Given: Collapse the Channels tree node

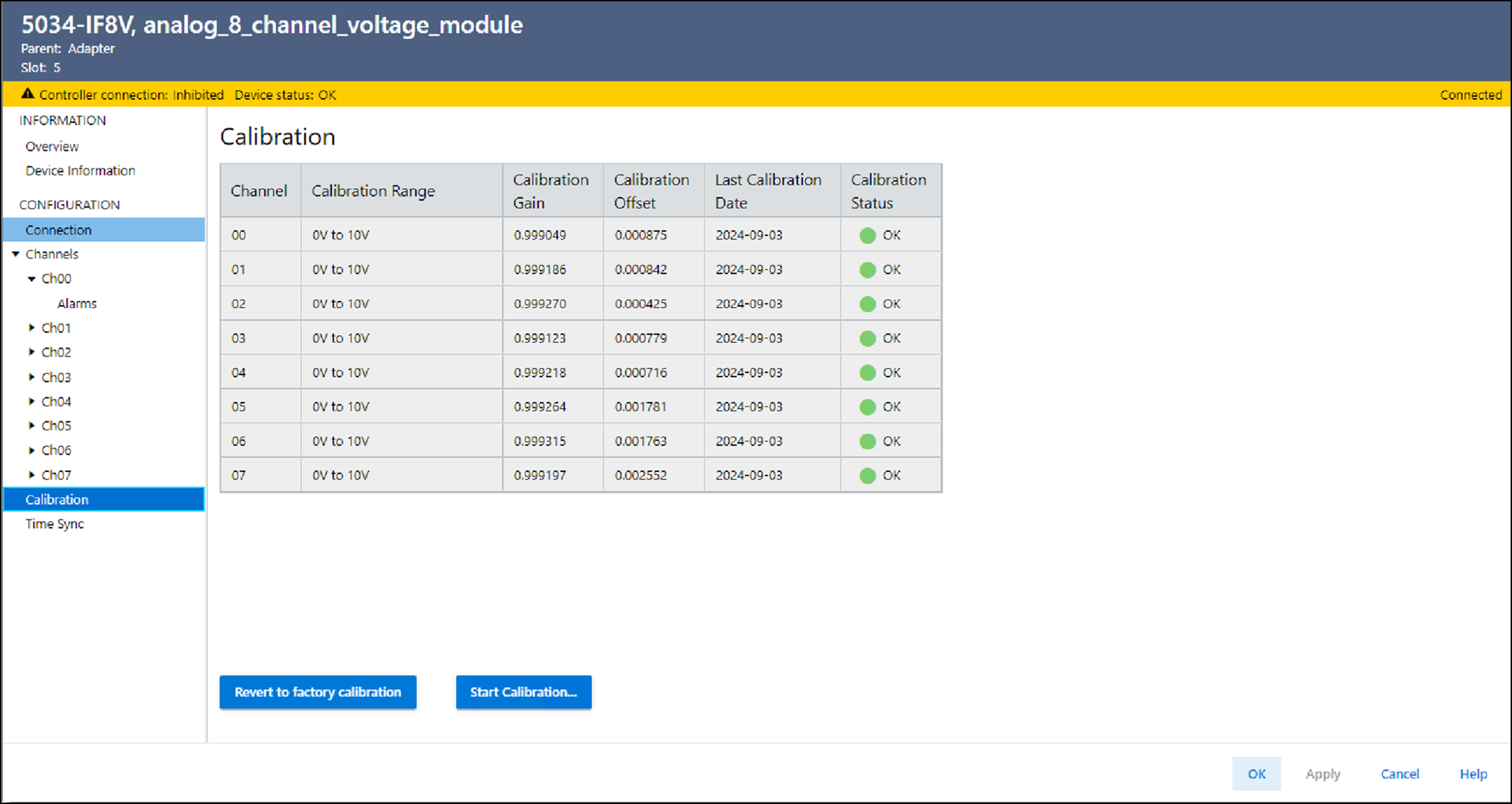Looking at the screenshot, I should (x=15, y=254).
